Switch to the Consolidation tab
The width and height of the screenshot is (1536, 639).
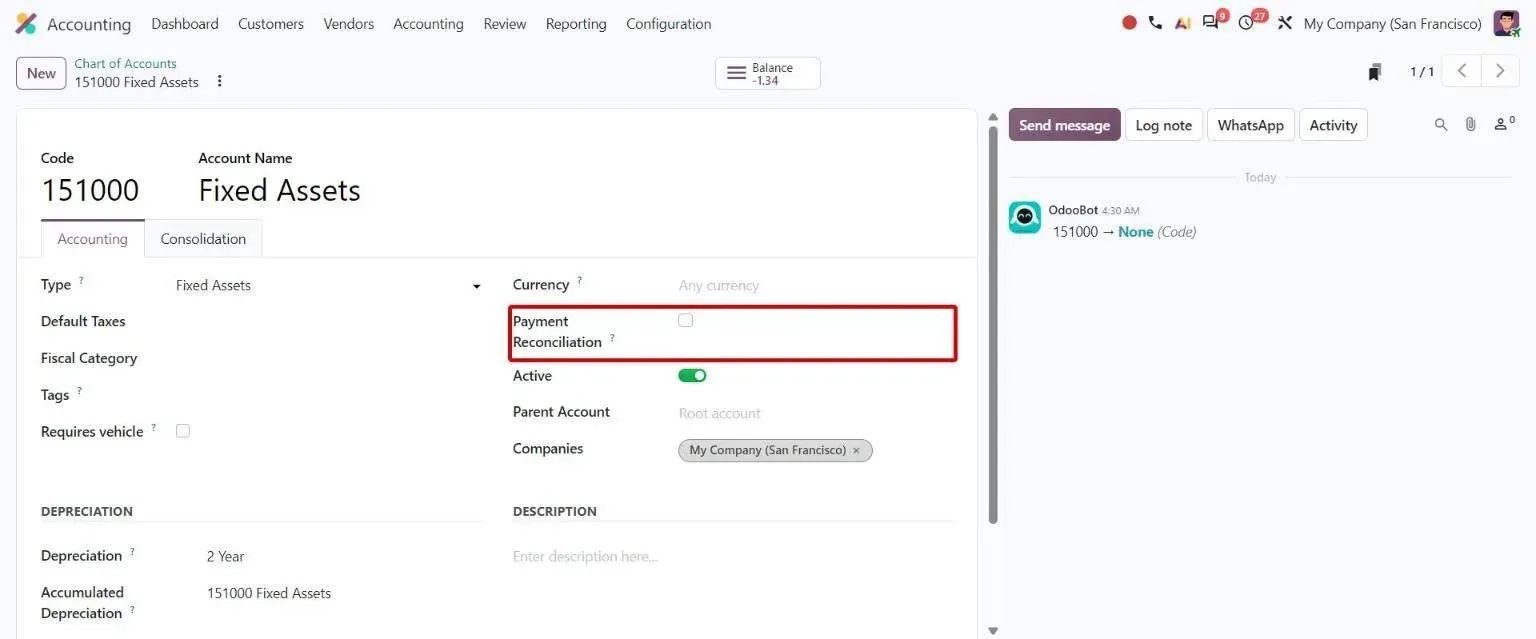(203, 239)
